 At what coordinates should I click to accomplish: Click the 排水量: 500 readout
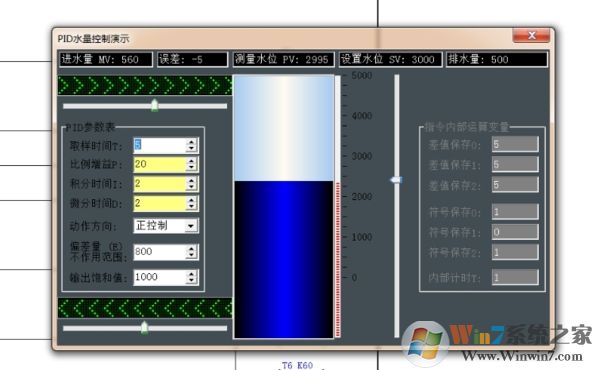[497, 59]
